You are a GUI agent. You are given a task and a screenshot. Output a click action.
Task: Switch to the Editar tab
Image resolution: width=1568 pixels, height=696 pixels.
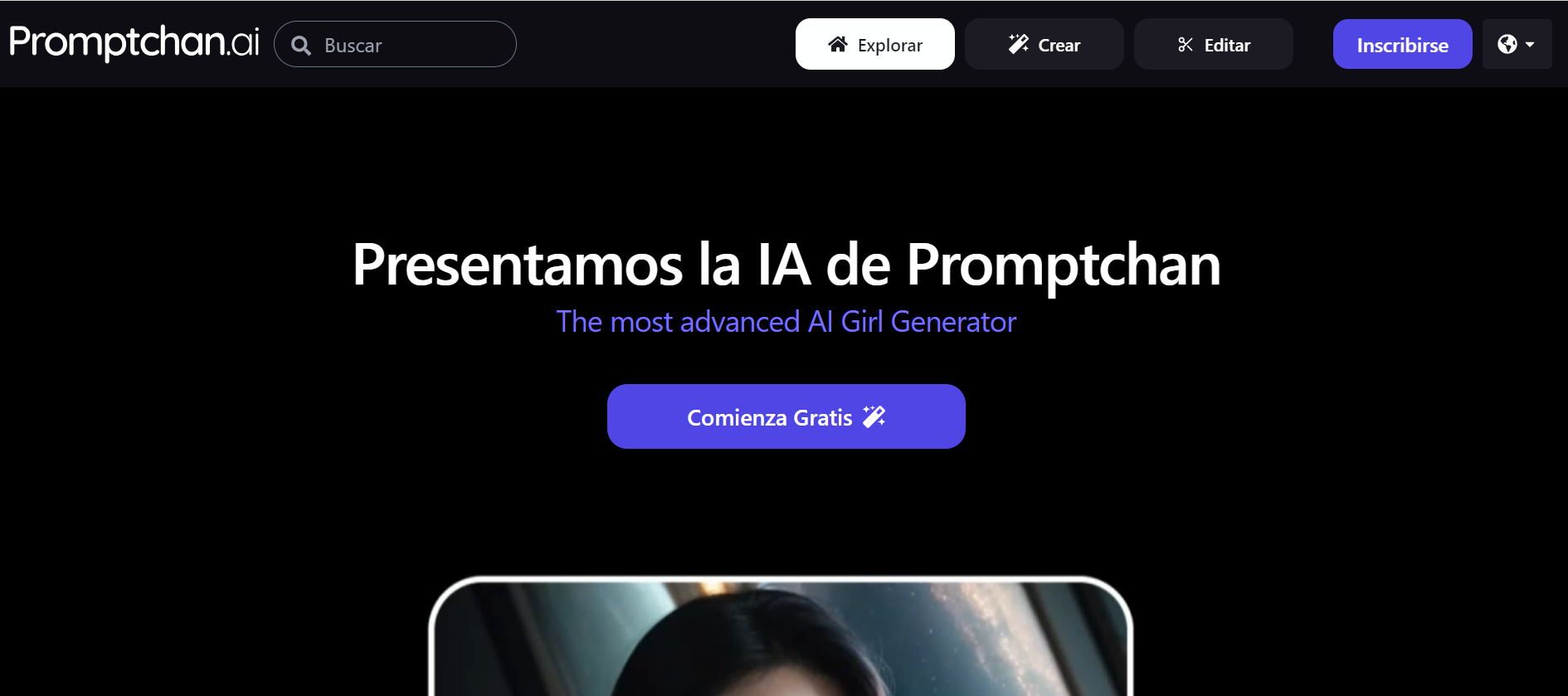(1214, 44)
